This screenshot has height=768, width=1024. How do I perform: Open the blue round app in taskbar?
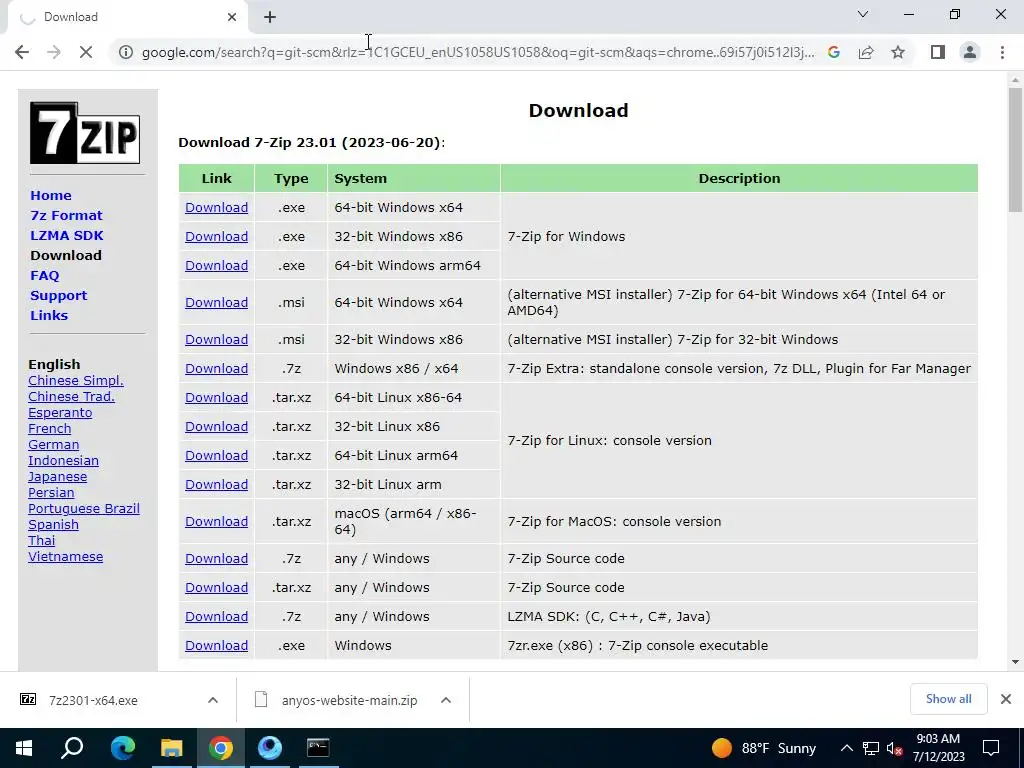click(x=269, y=748)
